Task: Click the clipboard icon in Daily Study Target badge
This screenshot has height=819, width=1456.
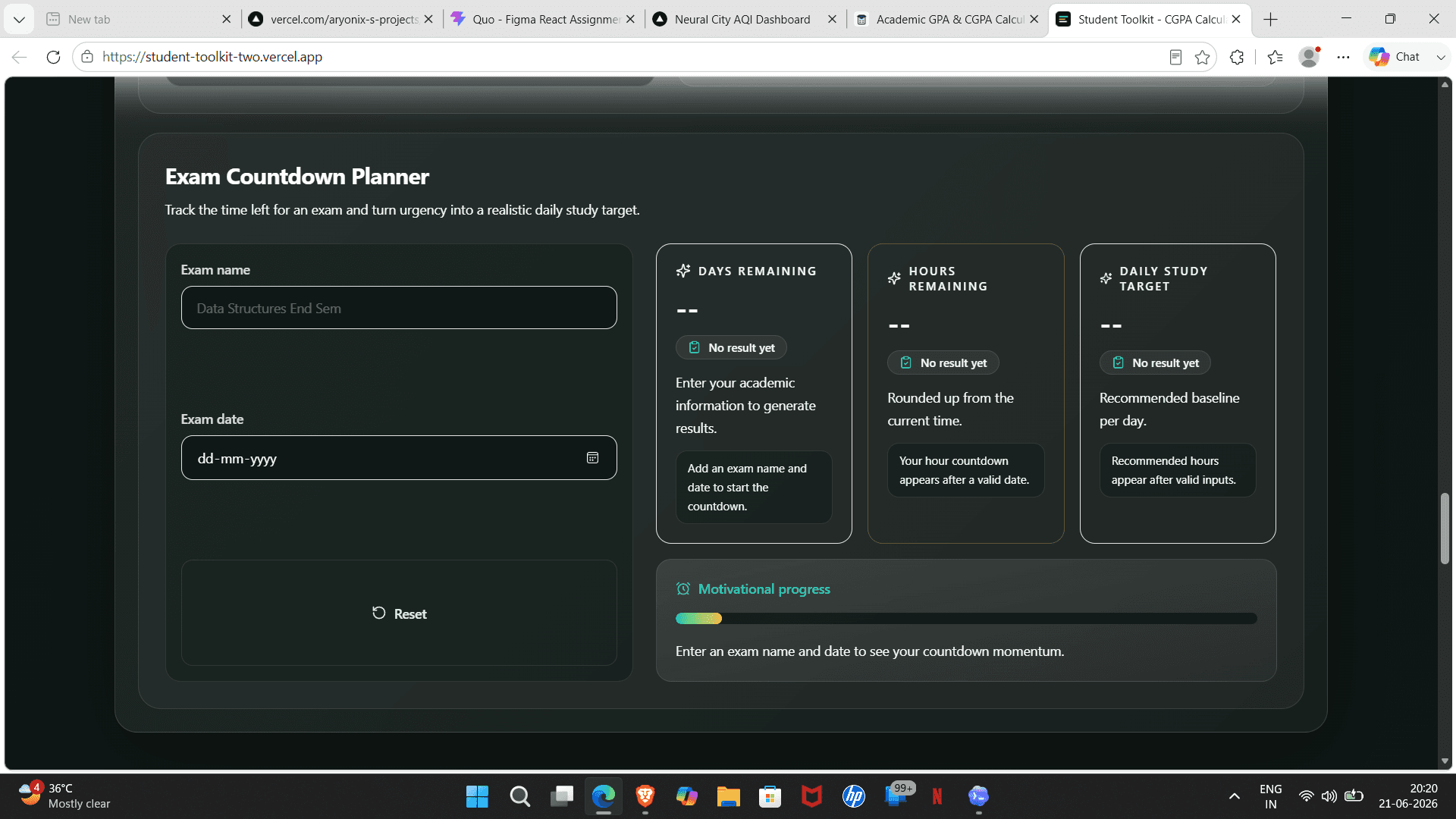Action: [x=1118, y=362]
